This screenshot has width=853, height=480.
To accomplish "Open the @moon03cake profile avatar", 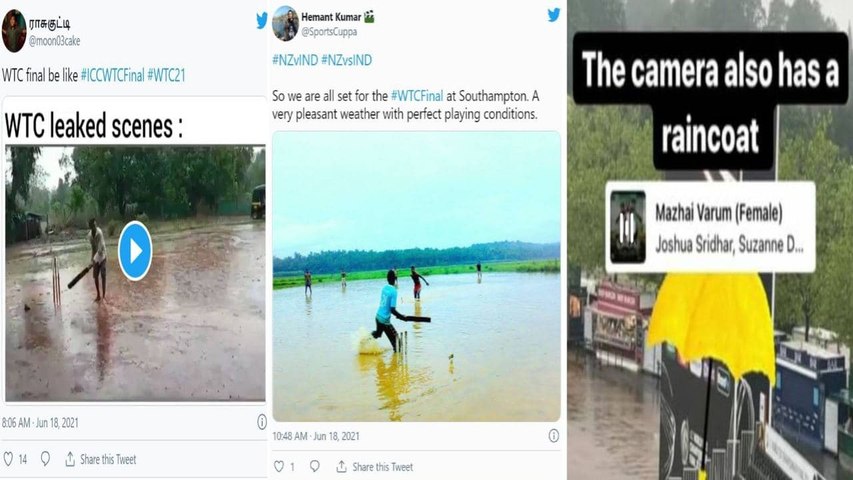I will pyautogui.click(x=14, y=30).
